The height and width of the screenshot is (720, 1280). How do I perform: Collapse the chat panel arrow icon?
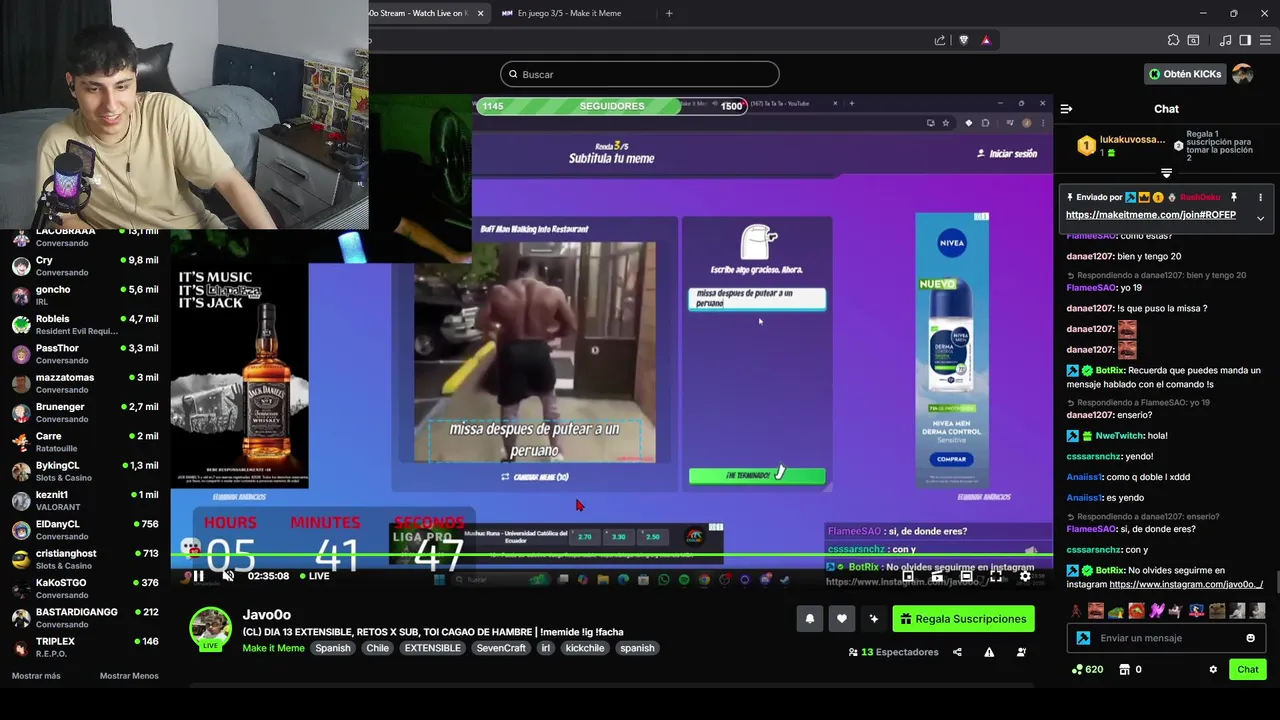(x=1066, y=109)
